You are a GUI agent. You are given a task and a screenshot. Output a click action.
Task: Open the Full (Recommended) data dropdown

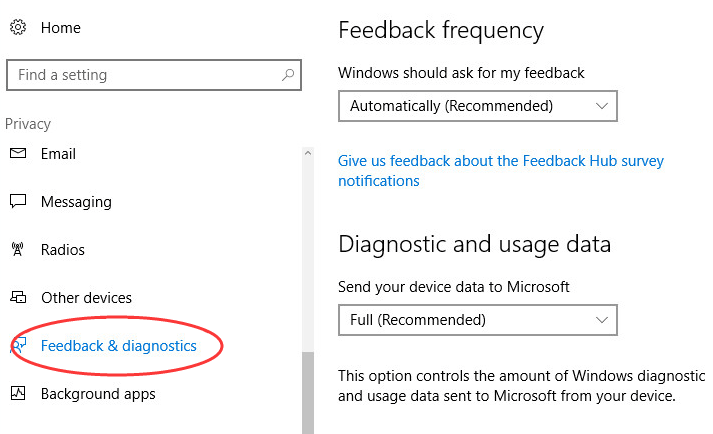coord(478,320)
